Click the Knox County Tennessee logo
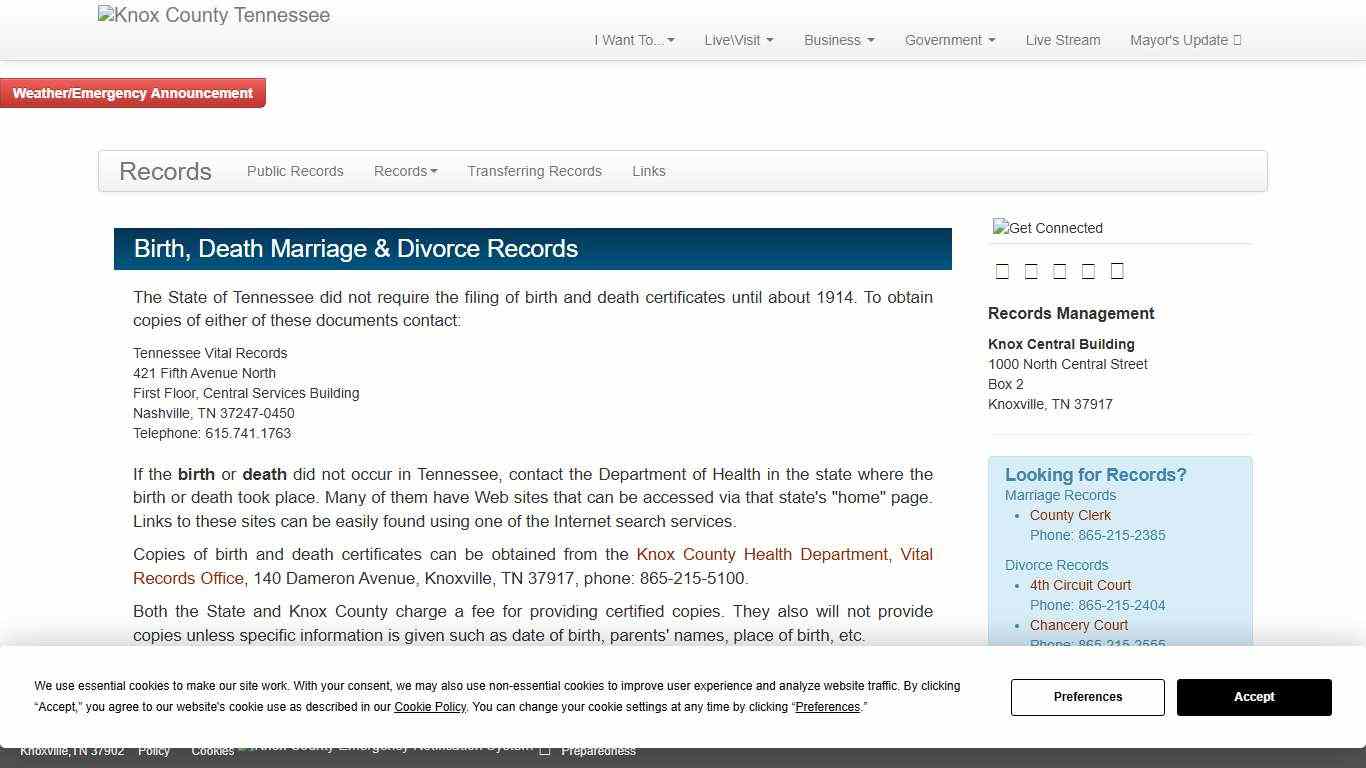The width and height of the screenshot is (1366, 768). pos(213,14)
